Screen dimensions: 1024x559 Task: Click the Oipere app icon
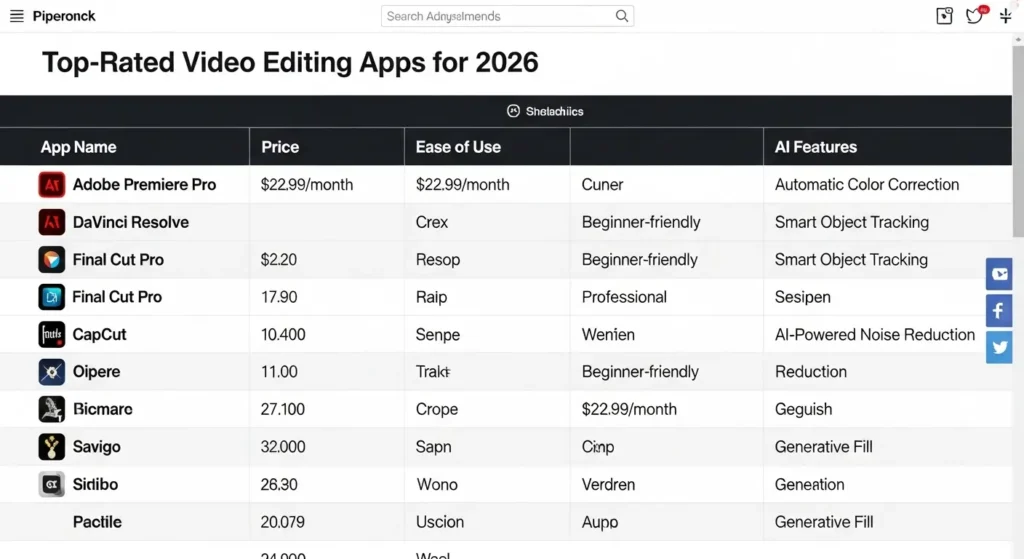tap(51, 372)
